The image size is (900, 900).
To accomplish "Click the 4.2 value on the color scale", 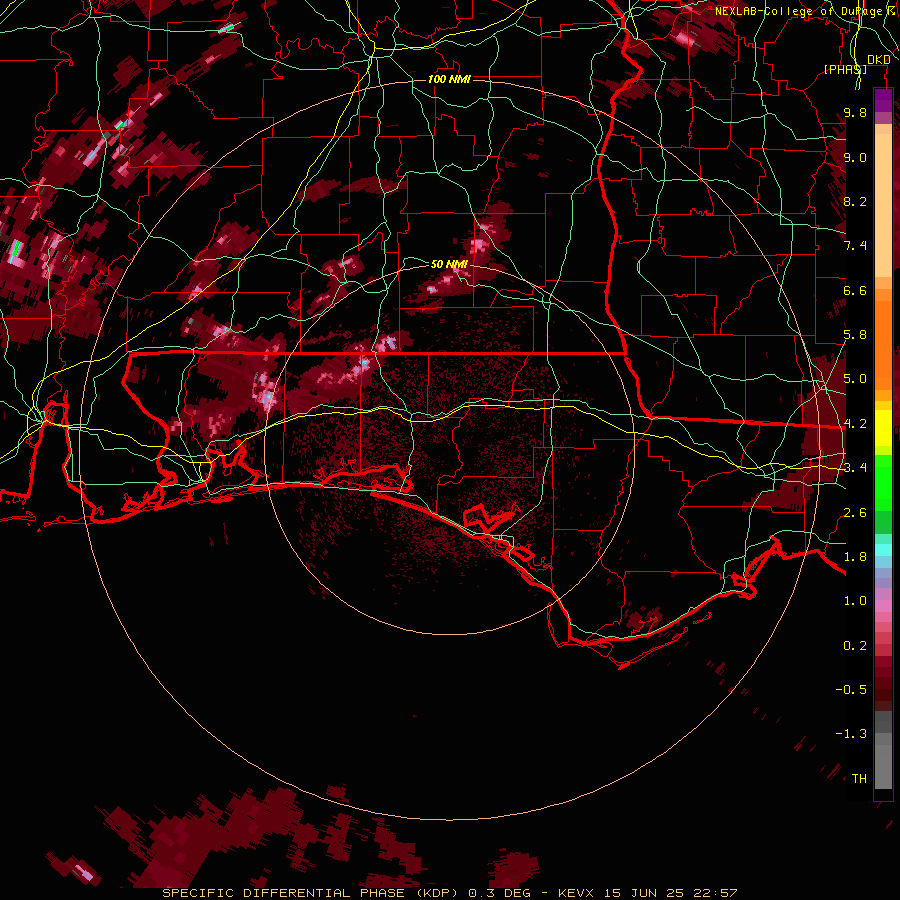I will click(855, 424).
